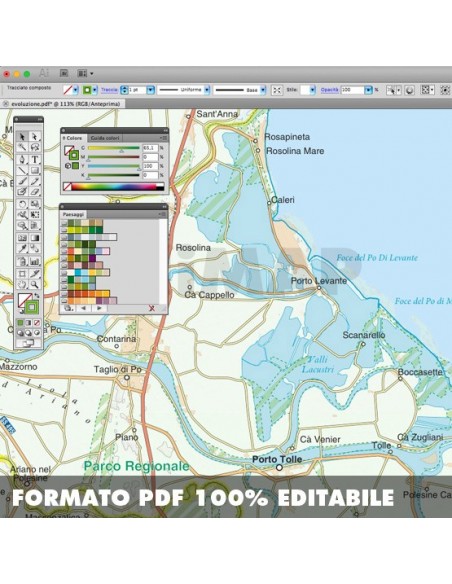452x584 pixels.
Task: Click the Traccia link in control bar
Action: coord(109,90)
